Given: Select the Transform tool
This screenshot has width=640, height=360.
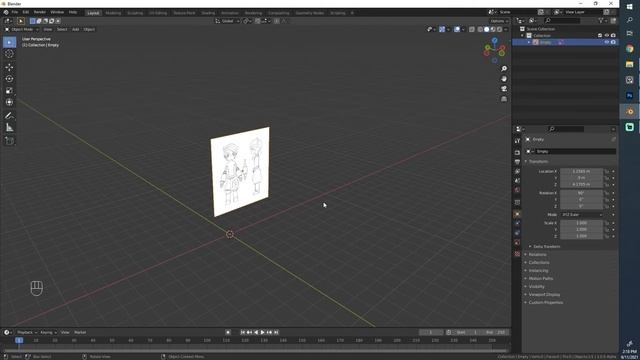Looking at the screenshot, I should coord(9,102).
